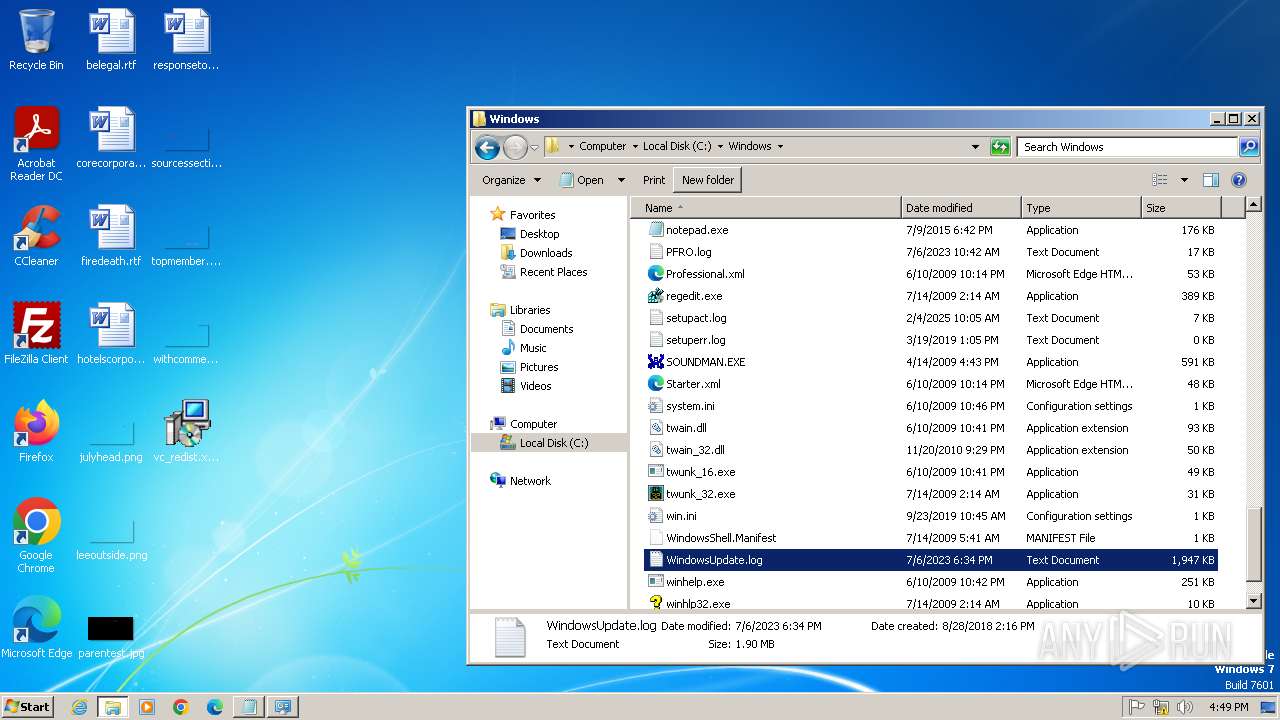Click the New folder button

click(708, 180)
